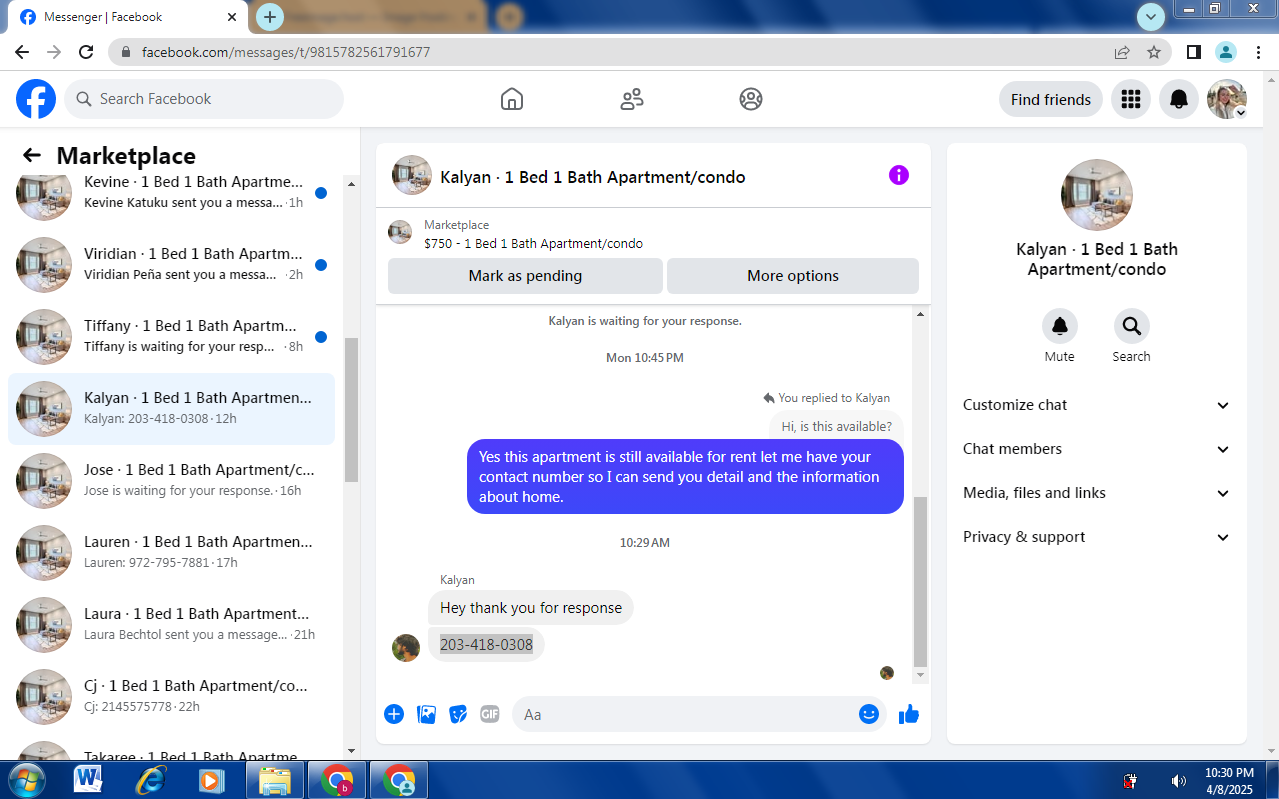Reload the page in browser
Image resolution: width=1279 pixels, height=799 pixels.
[87, 52]
